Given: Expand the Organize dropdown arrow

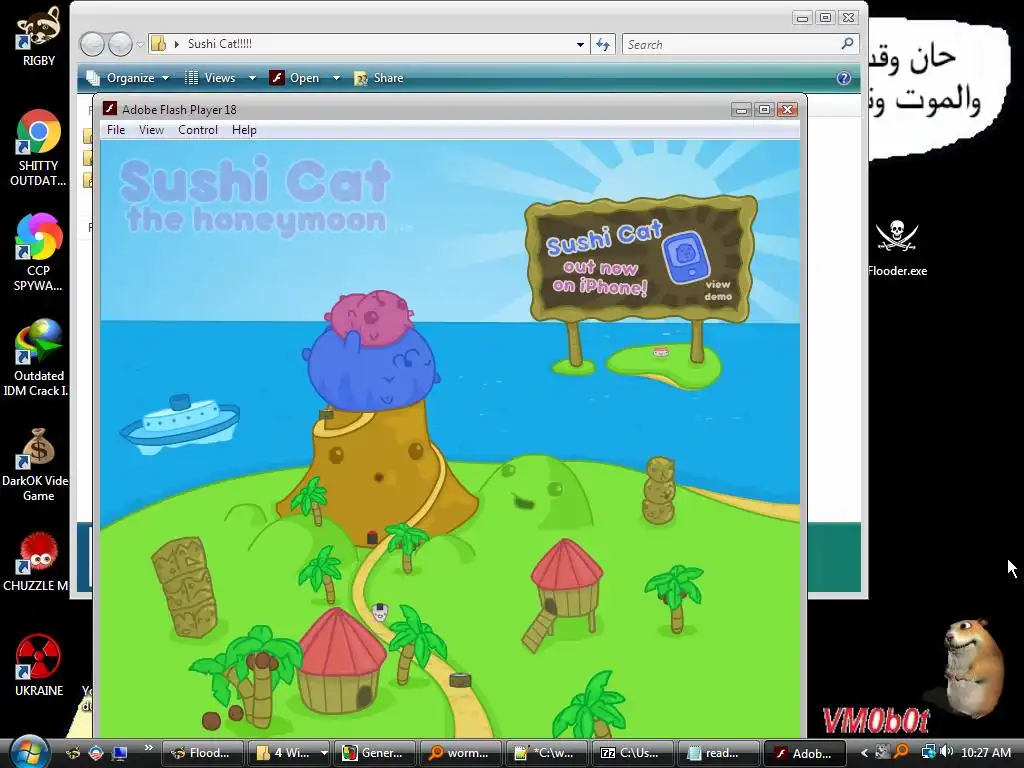Looking at the screenshot, I should (x=166, y=78).
